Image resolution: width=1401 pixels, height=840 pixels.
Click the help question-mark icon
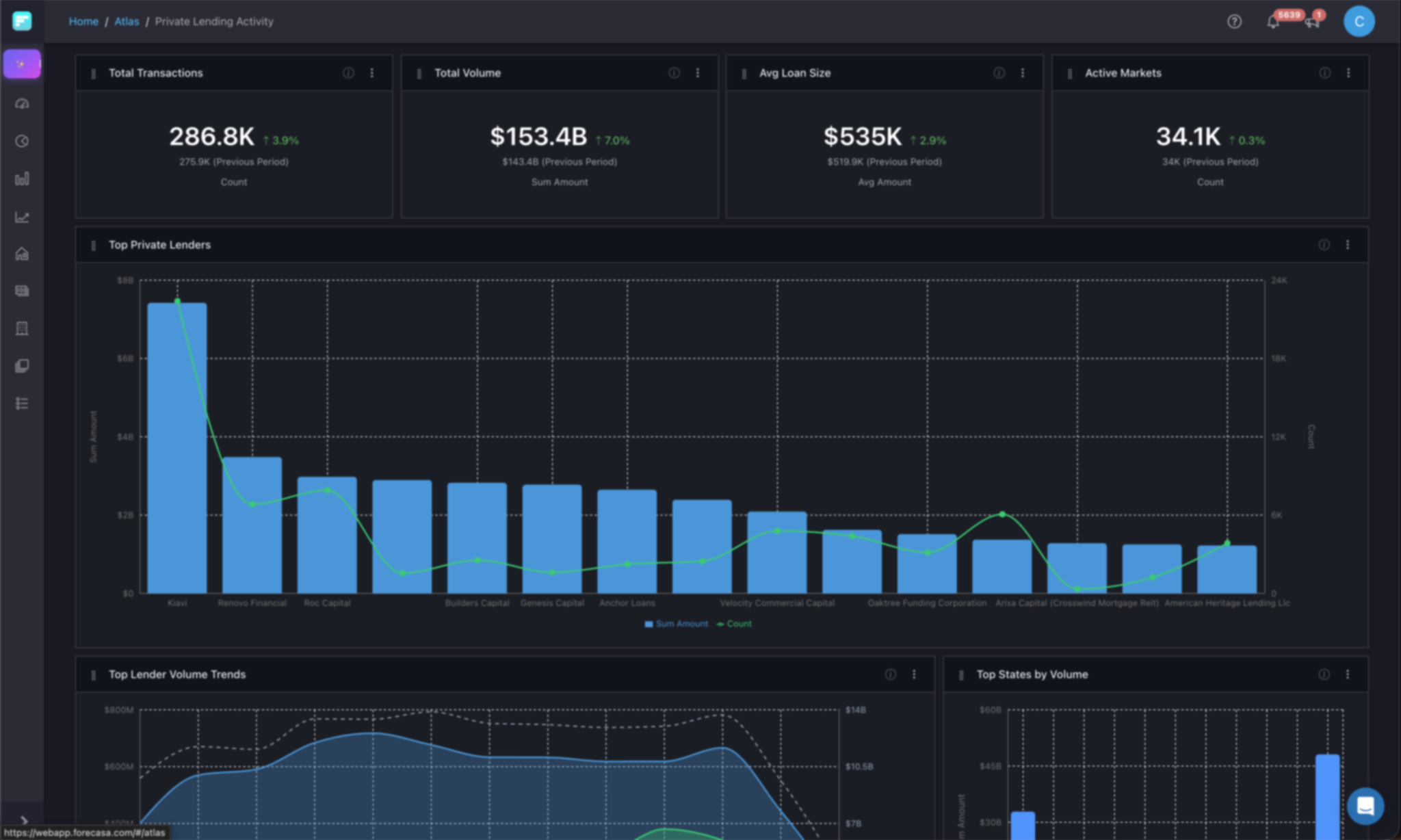pos(1234,22)
